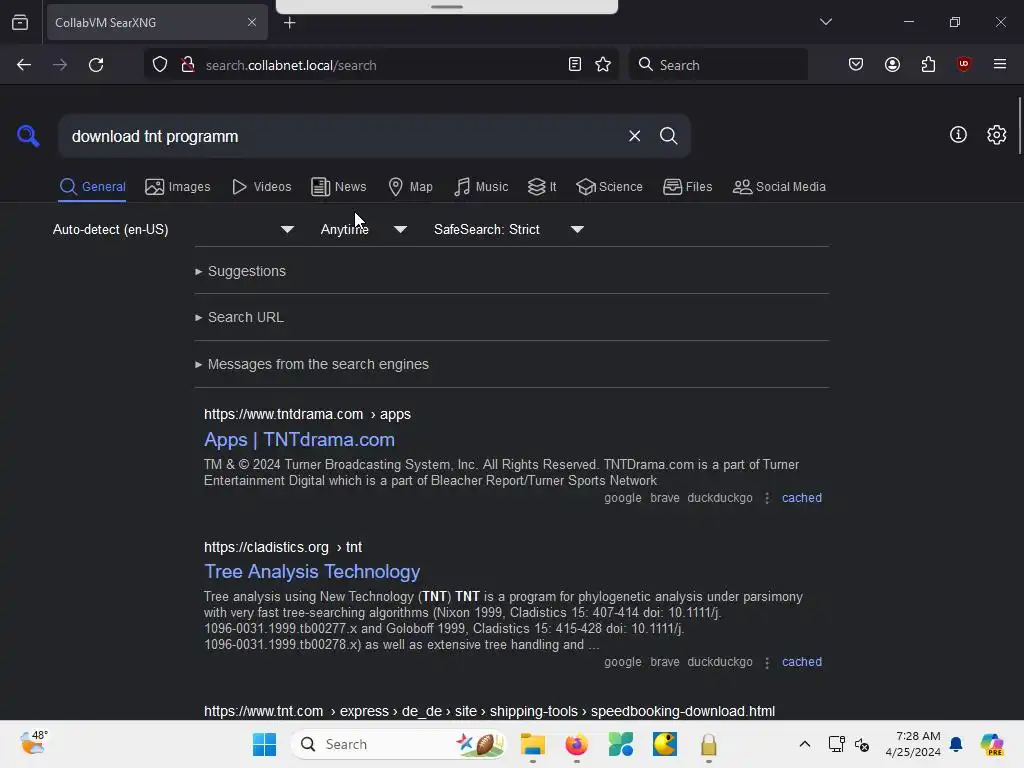Viewport: 1024px width, 768px height.
Task: Open the clock showing 7:28 AM 4/25/2024
Action: pyautogui.click(x=913, y=744)
